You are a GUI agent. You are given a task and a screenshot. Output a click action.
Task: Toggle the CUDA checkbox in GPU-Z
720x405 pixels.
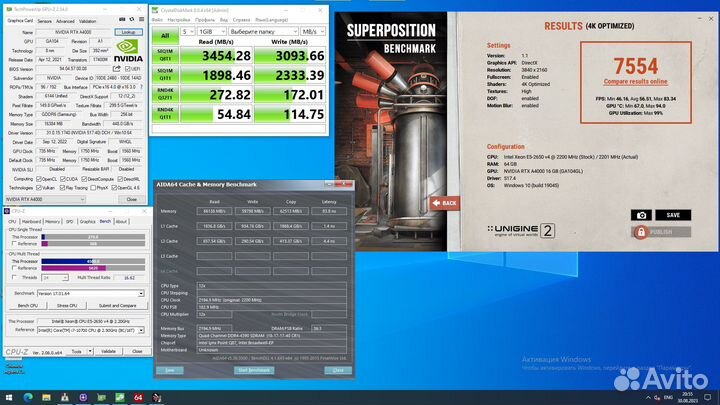point(63,179)
